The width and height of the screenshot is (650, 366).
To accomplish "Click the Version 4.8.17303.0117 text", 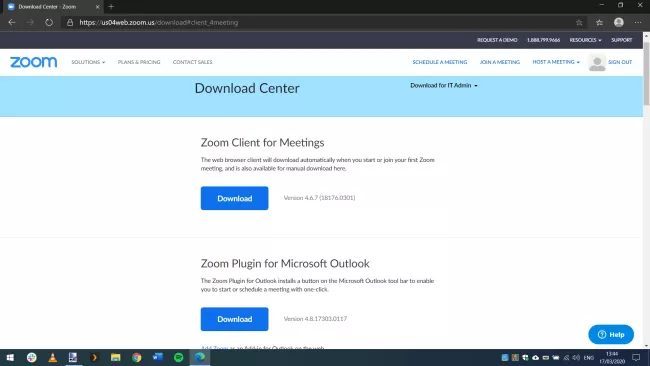I will pyautogui.click(x=315, y=319).
